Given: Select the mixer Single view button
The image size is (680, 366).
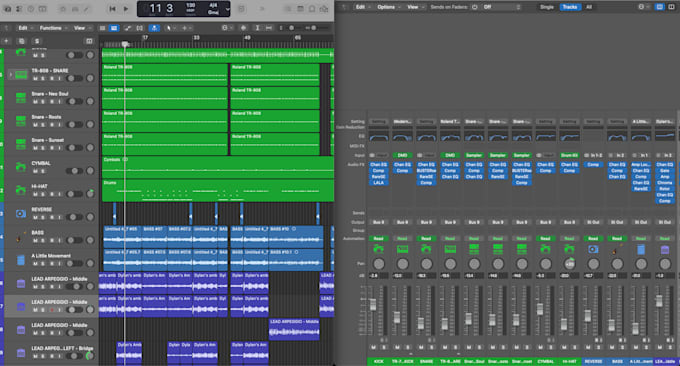Looking at the screenshot, I should tap(546, 7).
